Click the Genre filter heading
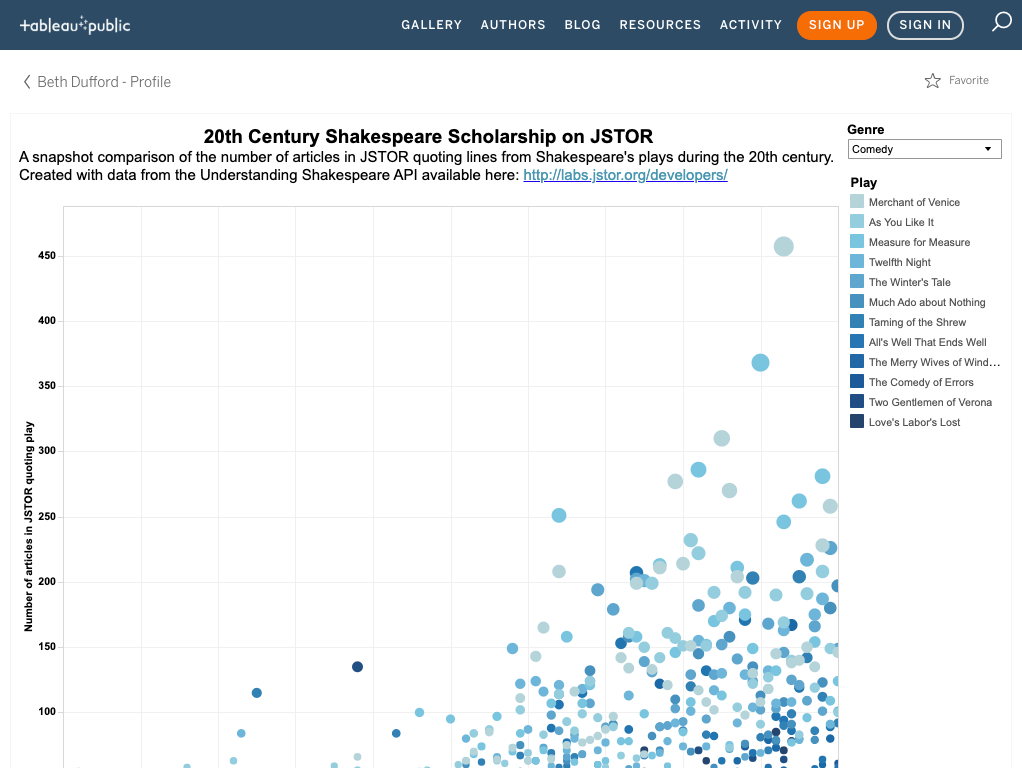This screenshot has height=768, width=1022. point(866,129)
